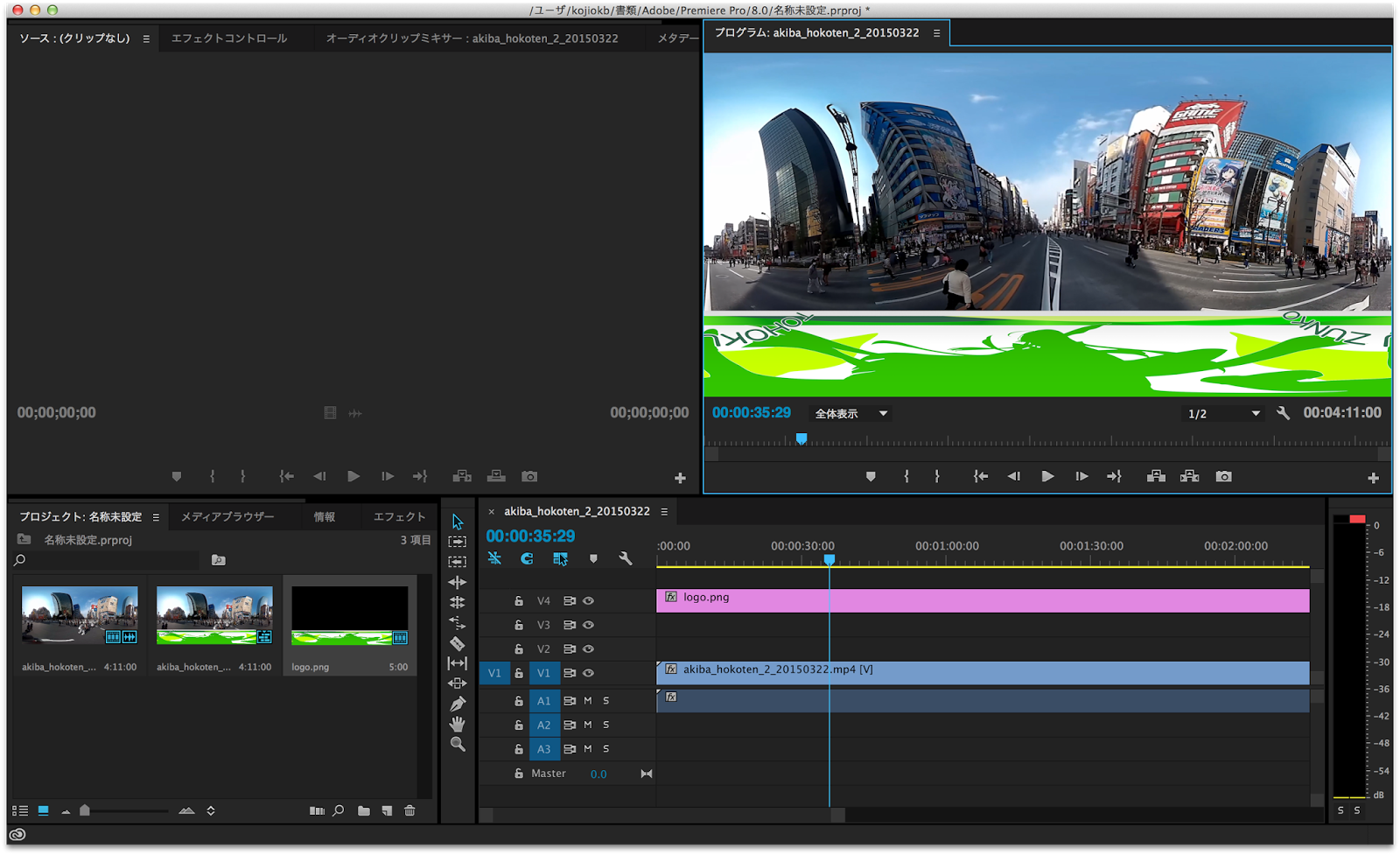Click the trash icon in Project panel
Screen dimensions: 1400x855
pos(409,811)
